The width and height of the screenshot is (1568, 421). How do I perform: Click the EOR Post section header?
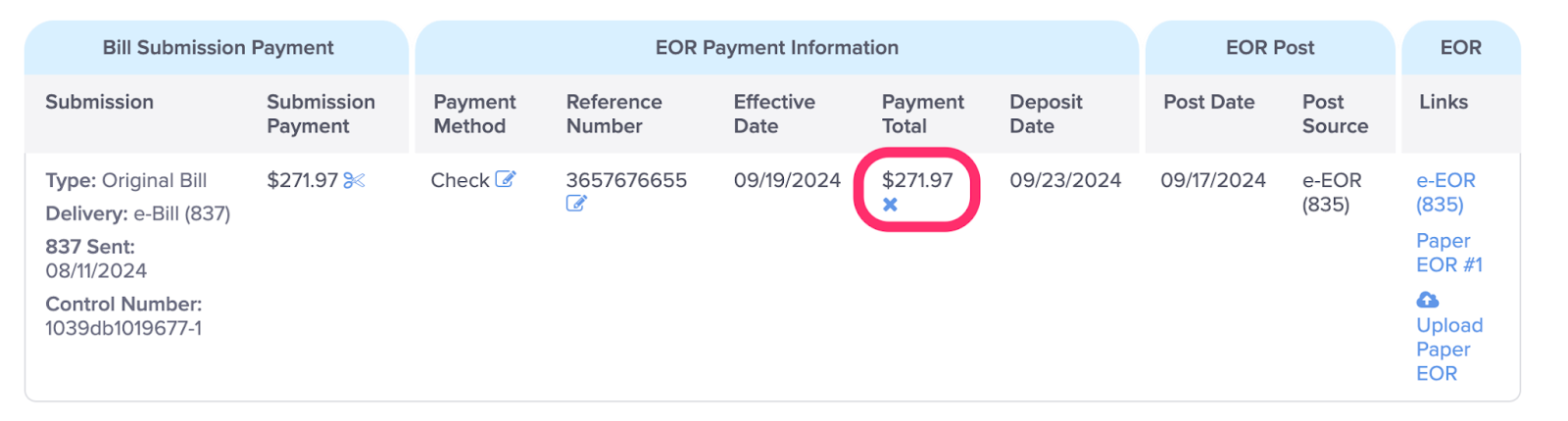1270,47
